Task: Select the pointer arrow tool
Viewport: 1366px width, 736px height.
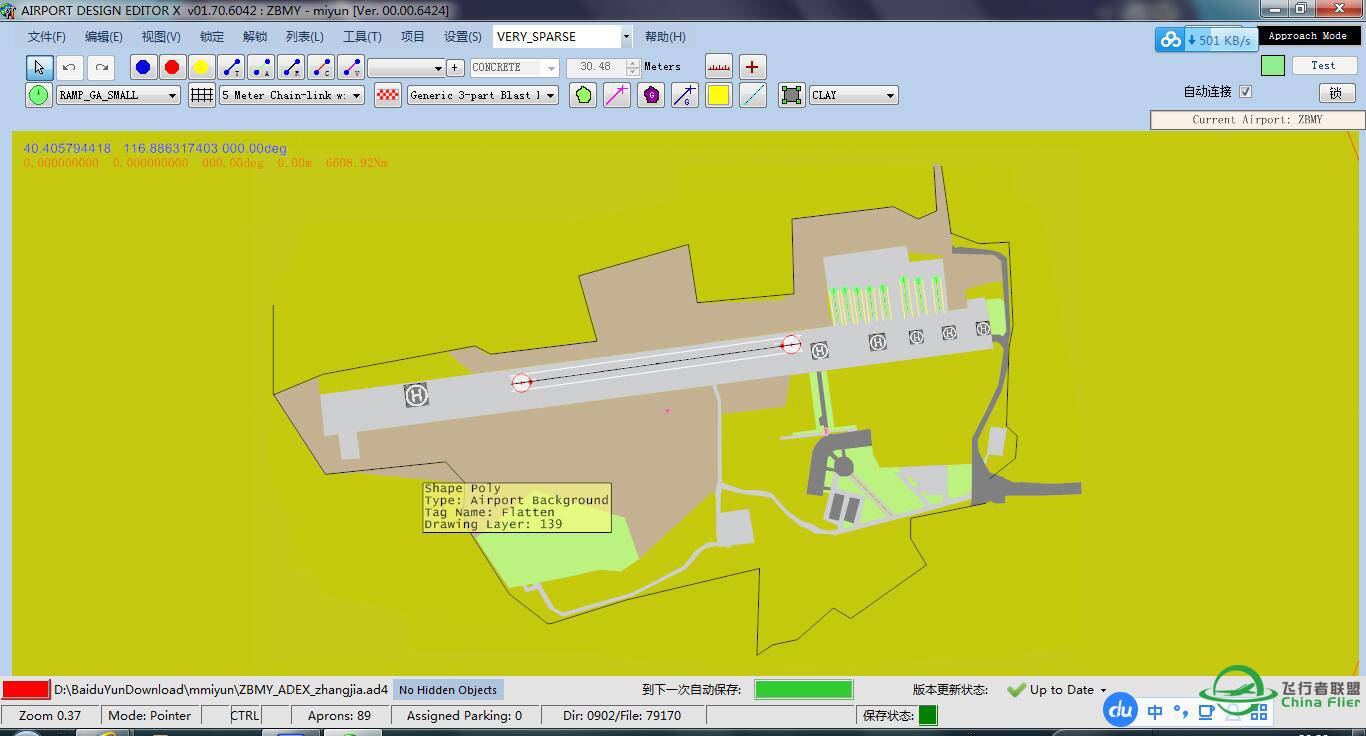Action: [39, 67]
